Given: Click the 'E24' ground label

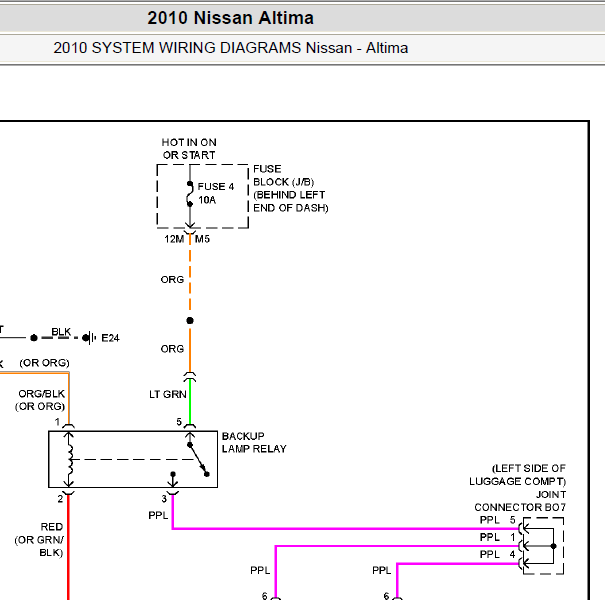Looking at the screenshot, I should coord(110,338).
